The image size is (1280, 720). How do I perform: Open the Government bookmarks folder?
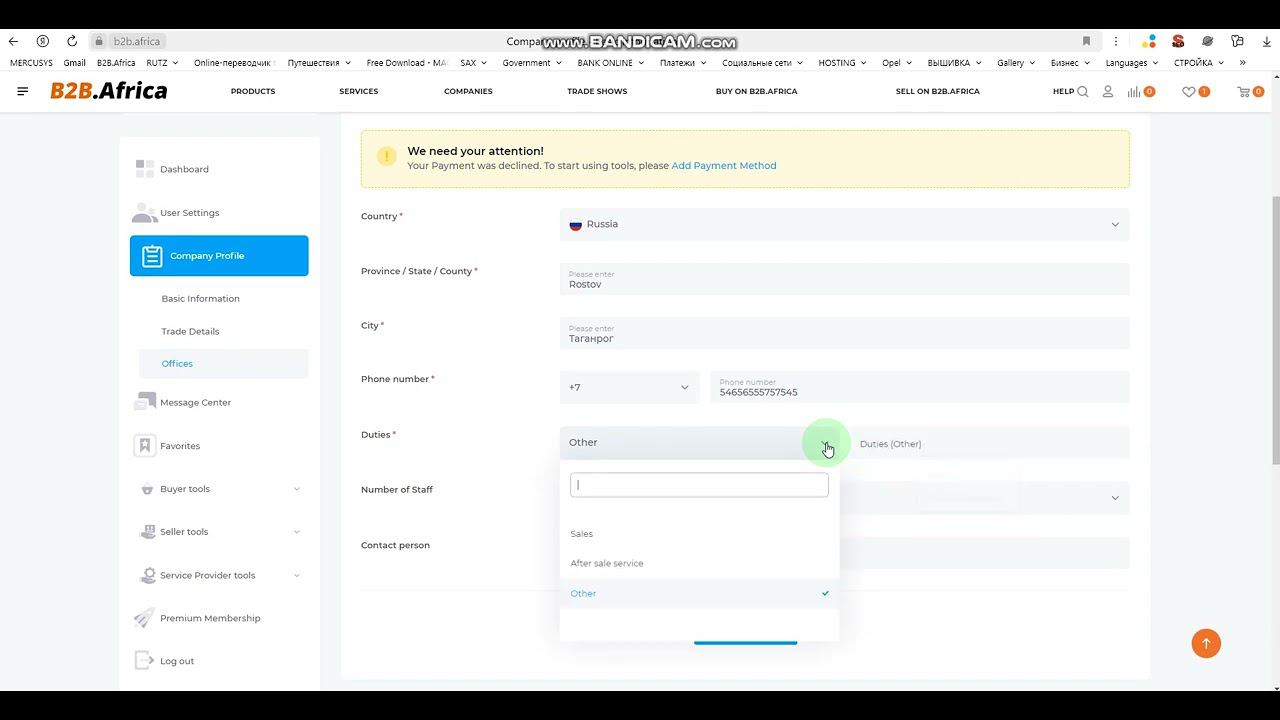pyautogui.click(x=532, y=62)
